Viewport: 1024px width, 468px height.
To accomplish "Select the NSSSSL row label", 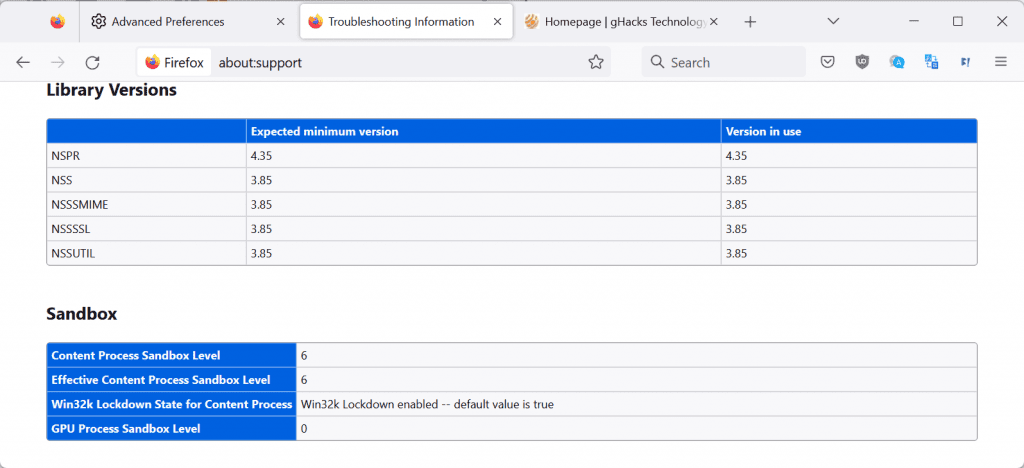I will point(69,229).
